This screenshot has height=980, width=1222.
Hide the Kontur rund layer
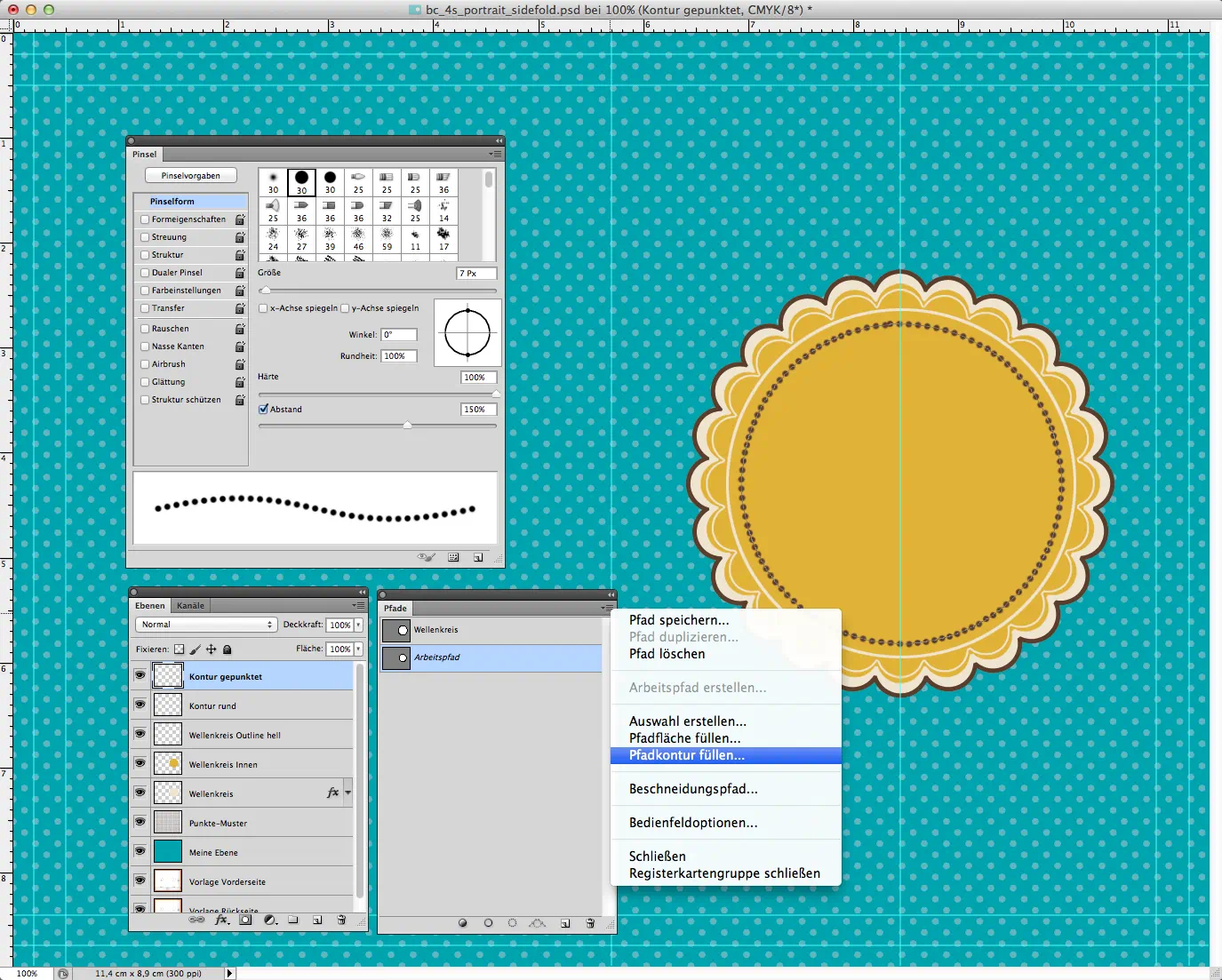pos(140,705)
